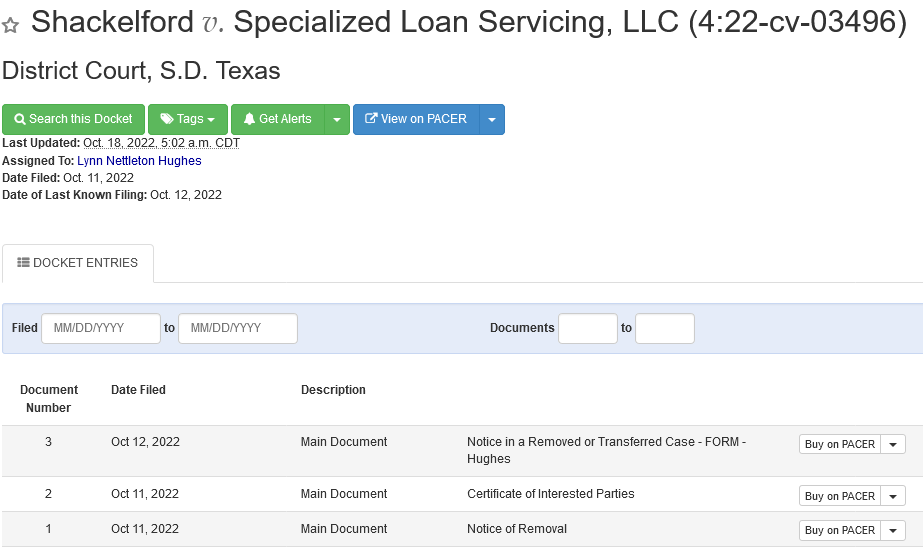
Task: Click the Filed end date field
Action: [x=238, y=328]
